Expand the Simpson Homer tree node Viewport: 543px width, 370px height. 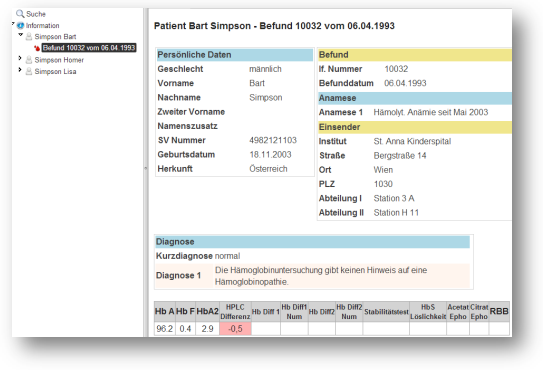pos(20,58)
